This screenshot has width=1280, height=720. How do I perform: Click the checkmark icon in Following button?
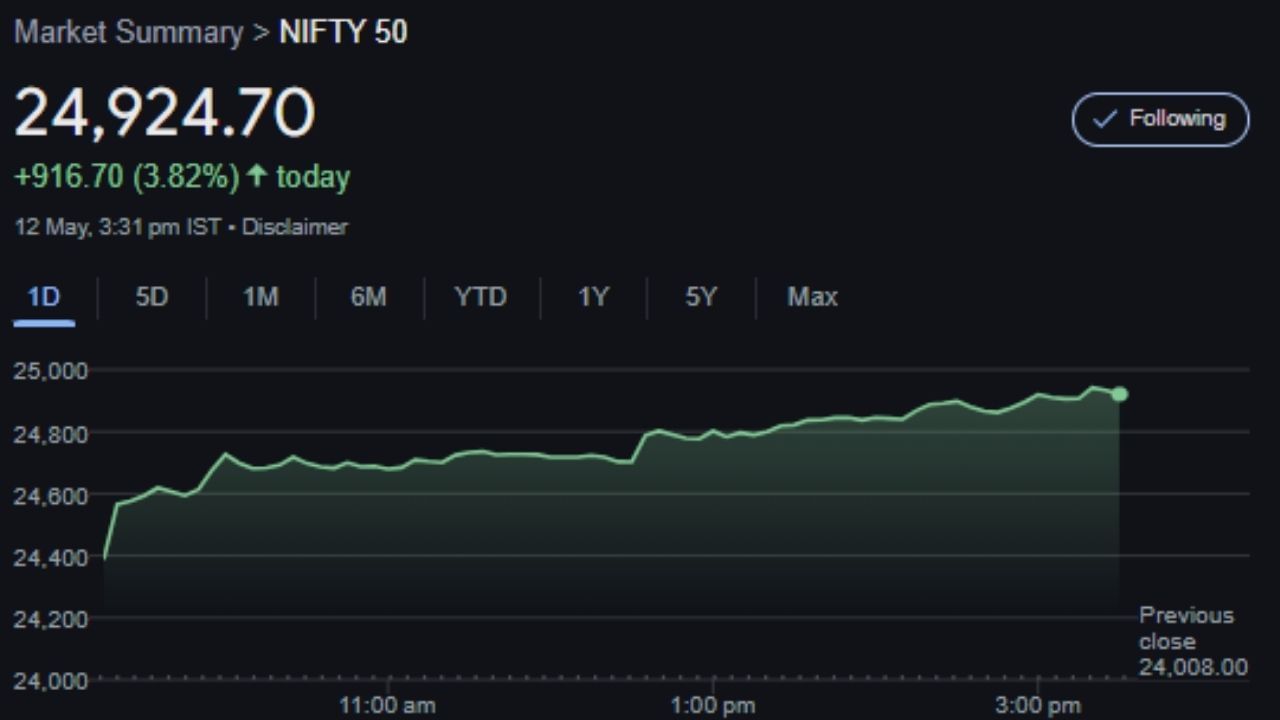1104,119
